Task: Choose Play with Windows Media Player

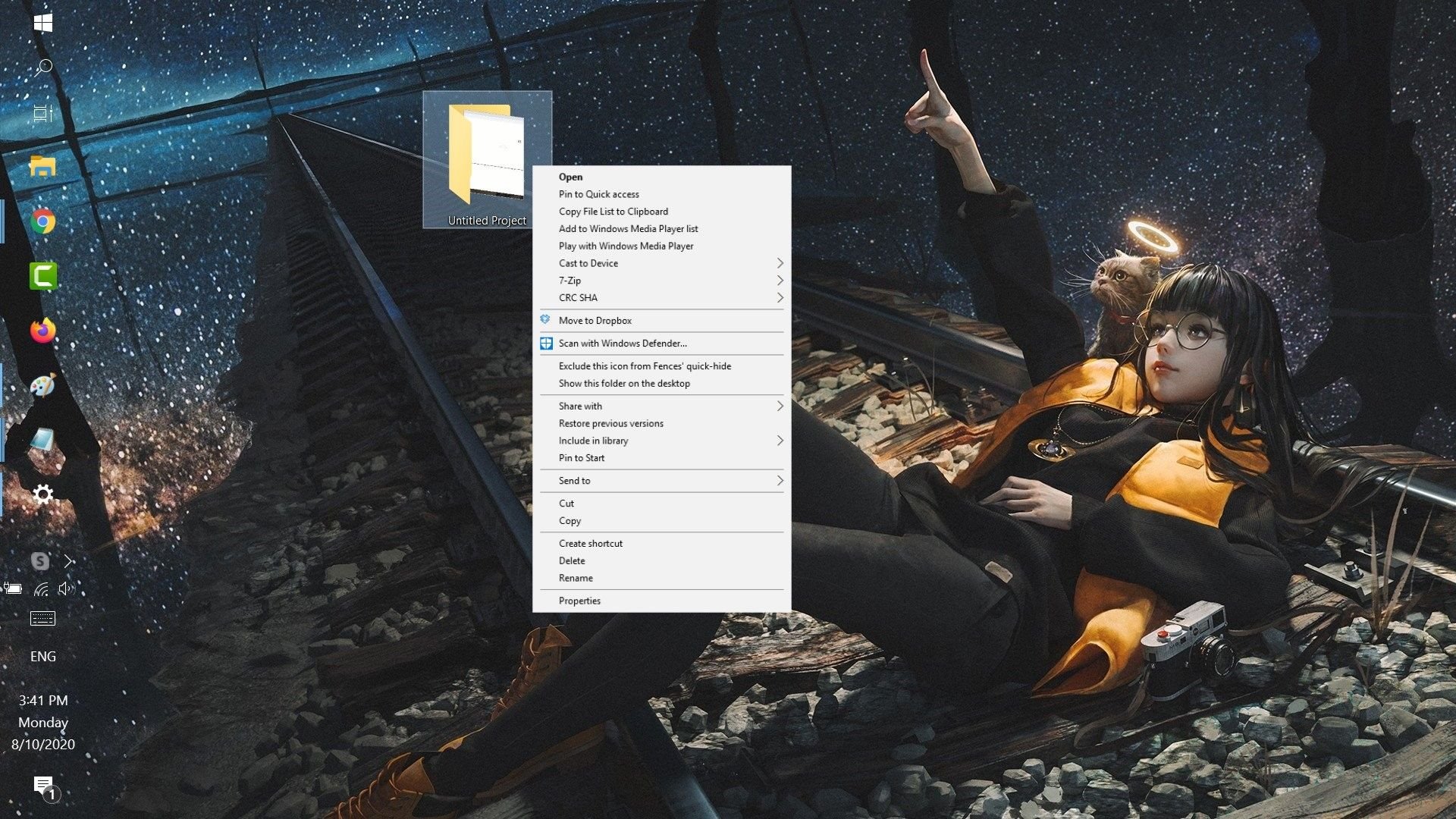Action: point(662,246)
